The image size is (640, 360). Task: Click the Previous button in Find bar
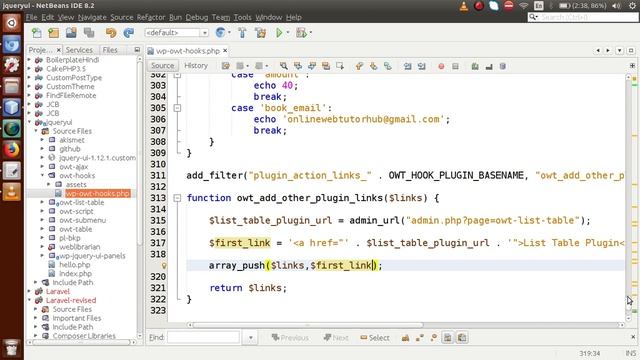(290, 338)
